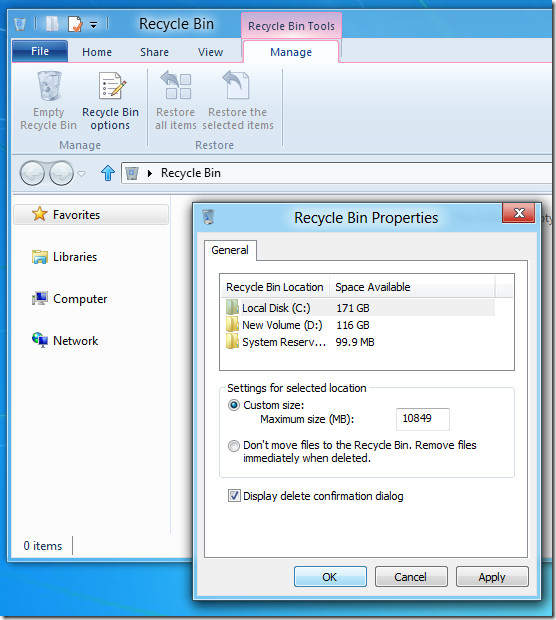Screen dimensions: 556x620
Task: Go forward with the Forward arrow button
Action: 61,173
